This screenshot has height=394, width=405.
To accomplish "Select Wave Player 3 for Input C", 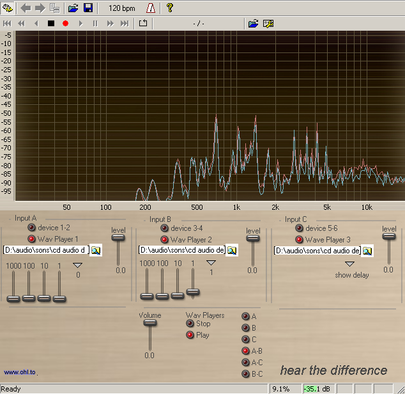I will coord(299,240).
